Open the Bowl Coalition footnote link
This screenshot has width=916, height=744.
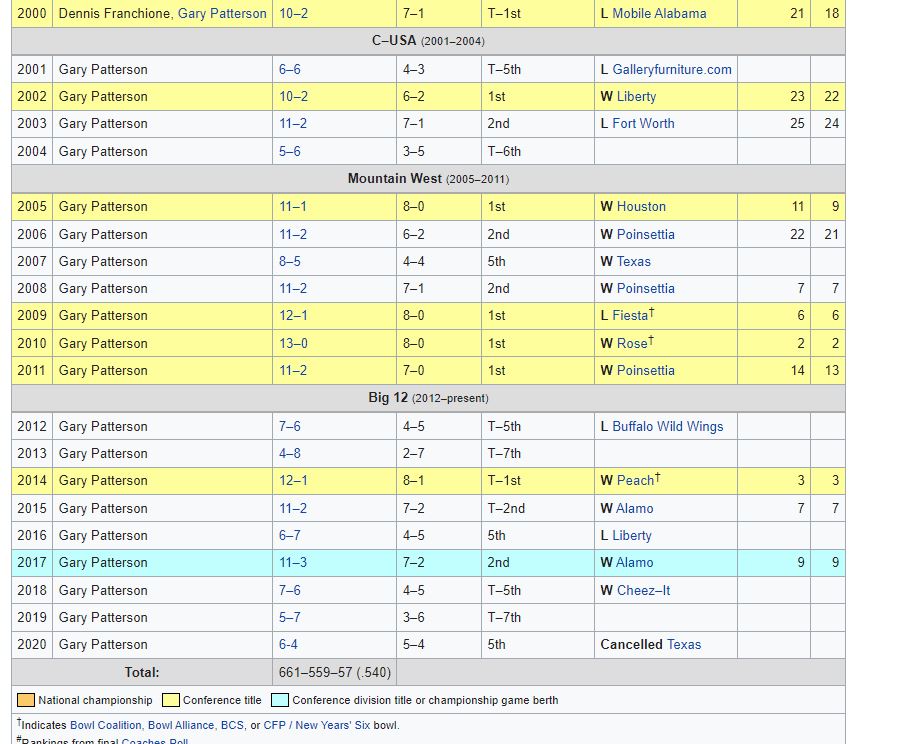106,725
